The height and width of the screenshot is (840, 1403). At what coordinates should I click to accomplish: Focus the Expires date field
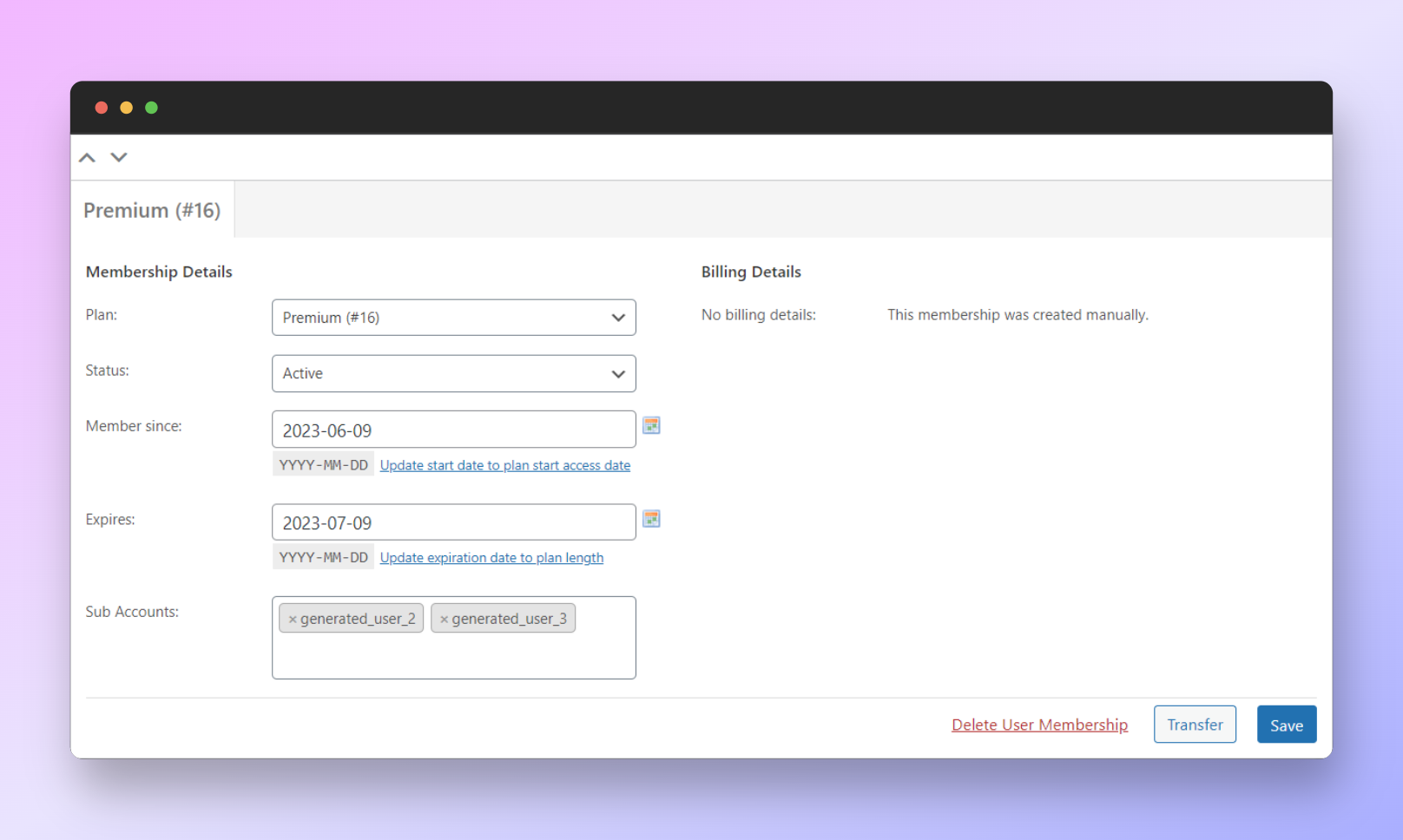(454, 522)
